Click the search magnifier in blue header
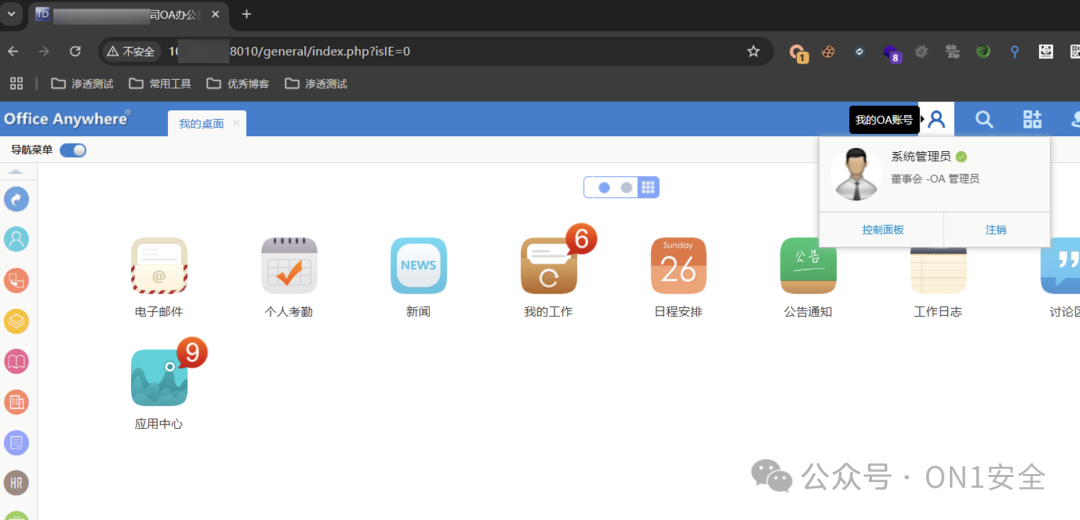Viewport: 1080px width, 520px height. 984,119
